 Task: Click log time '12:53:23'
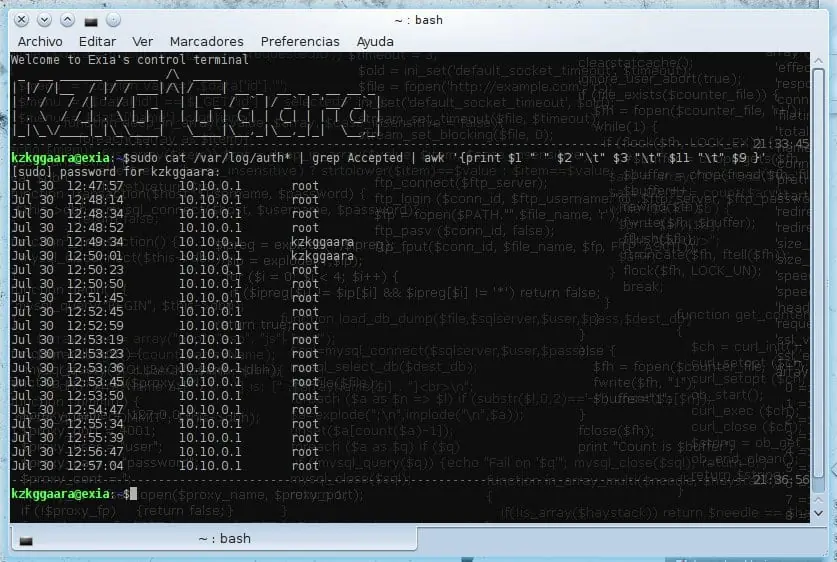pos(95,354)
